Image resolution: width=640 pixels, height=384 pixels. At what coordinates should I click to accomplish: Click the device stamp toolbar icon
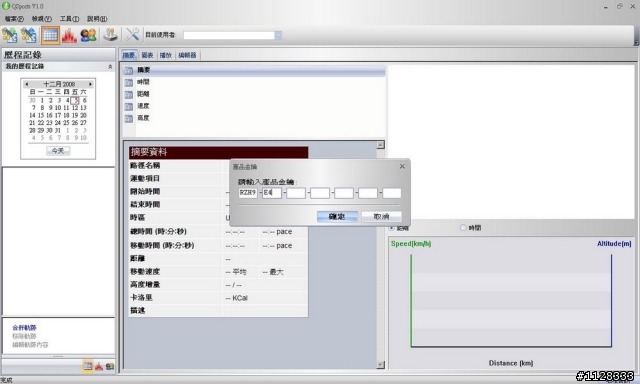coord(110,35)
